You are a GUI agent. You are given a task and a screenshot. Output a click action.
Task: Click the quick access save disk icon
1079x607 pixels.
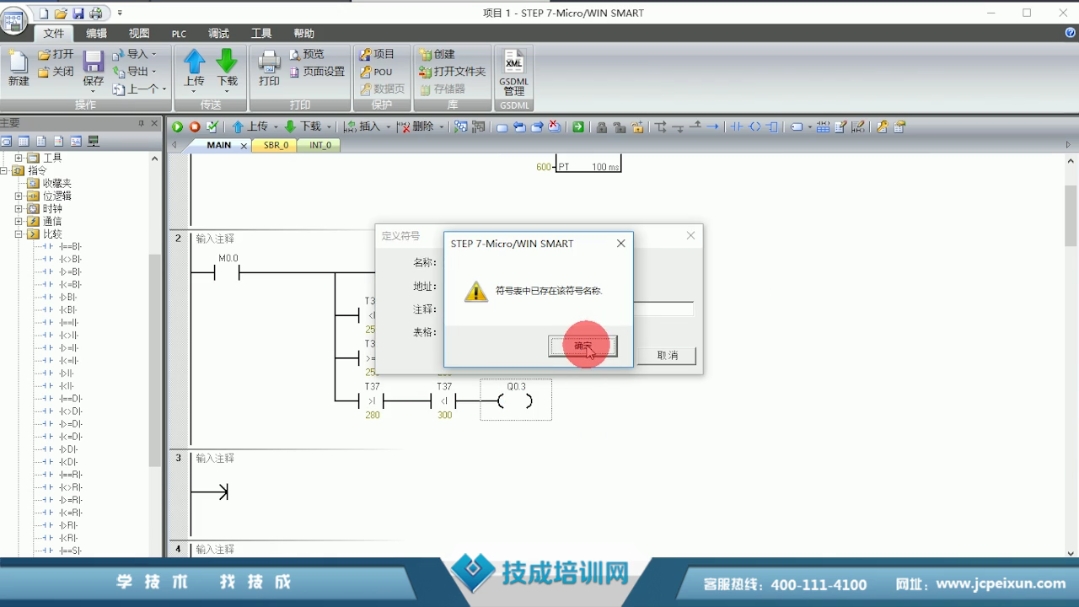coord(78,13)
